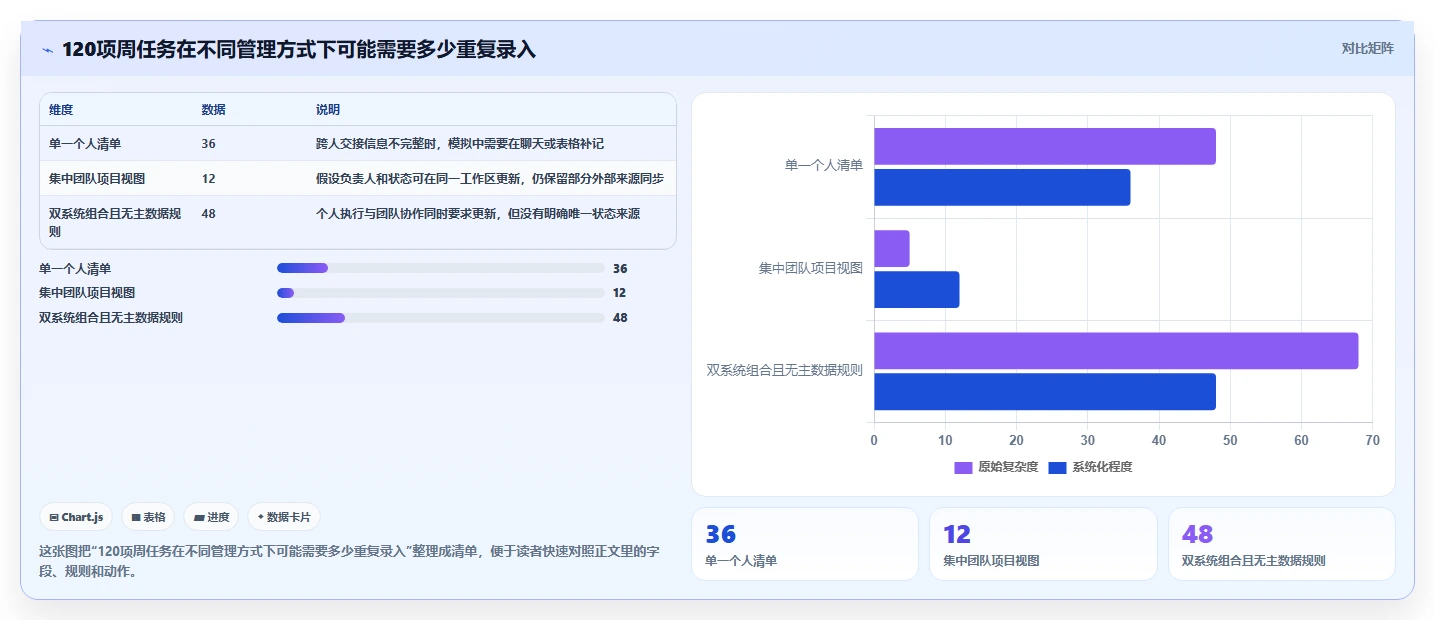This screenshot has width=1435, height=620.
Task: Toggle the 系统化程度 legend swatch
Action: tap(1057, 467)
